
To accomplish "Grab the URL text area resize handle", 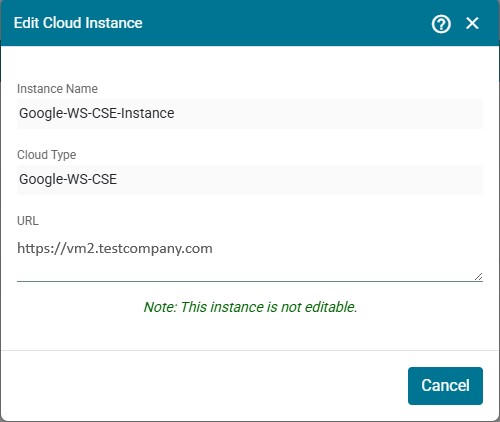I will [479, 277].
